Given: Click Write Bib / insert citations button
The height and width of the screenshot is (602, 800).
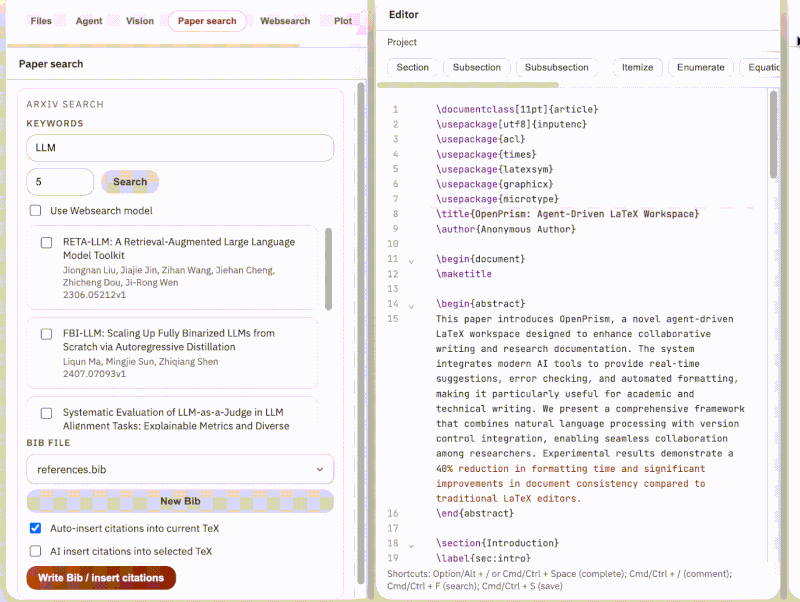Looking at the screenshot, I should (x=101, y=578).
